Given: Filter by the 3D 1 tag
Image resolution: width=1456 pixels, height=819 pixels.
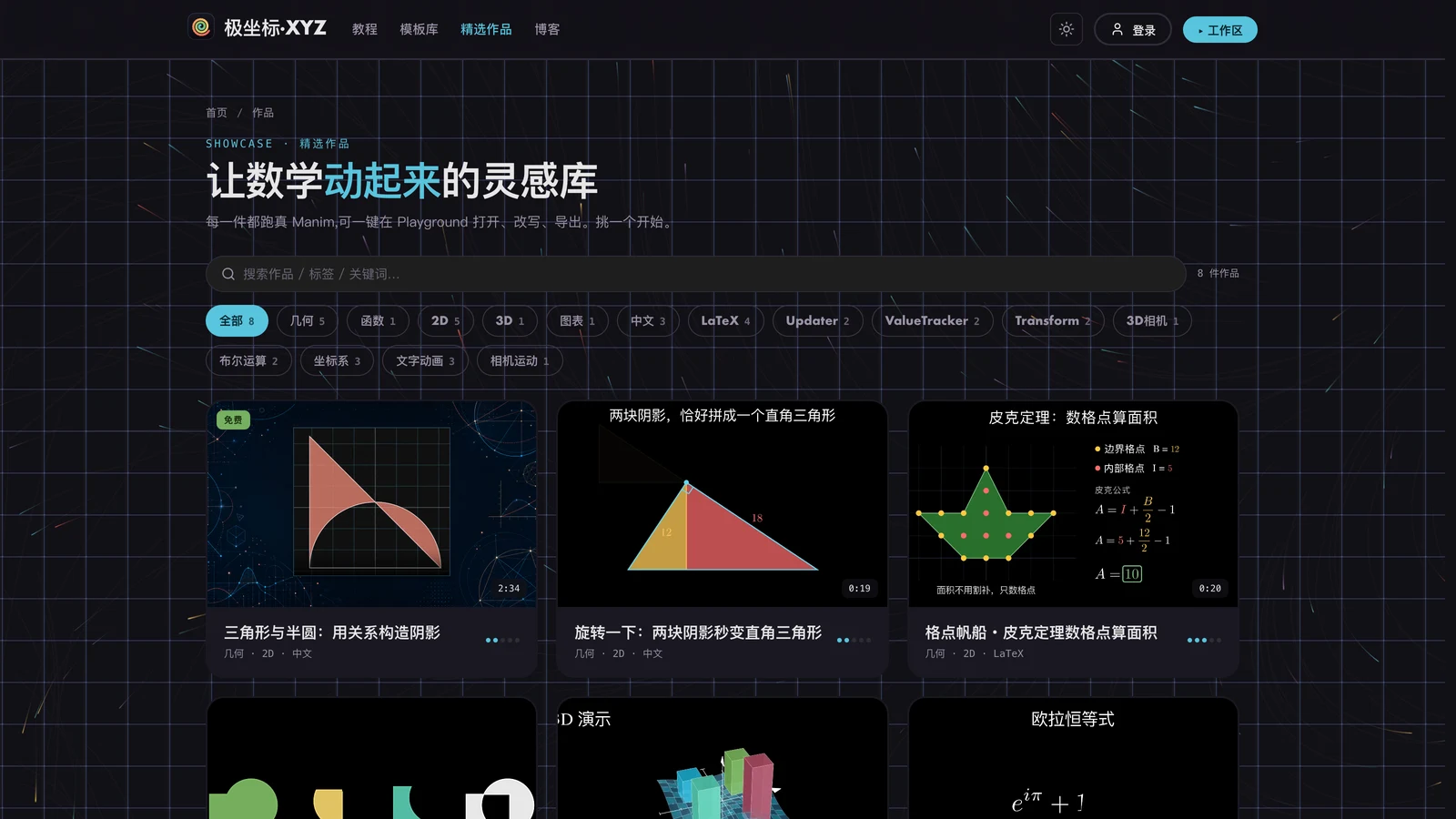Looking at the screenshot, I should [510, 320].
